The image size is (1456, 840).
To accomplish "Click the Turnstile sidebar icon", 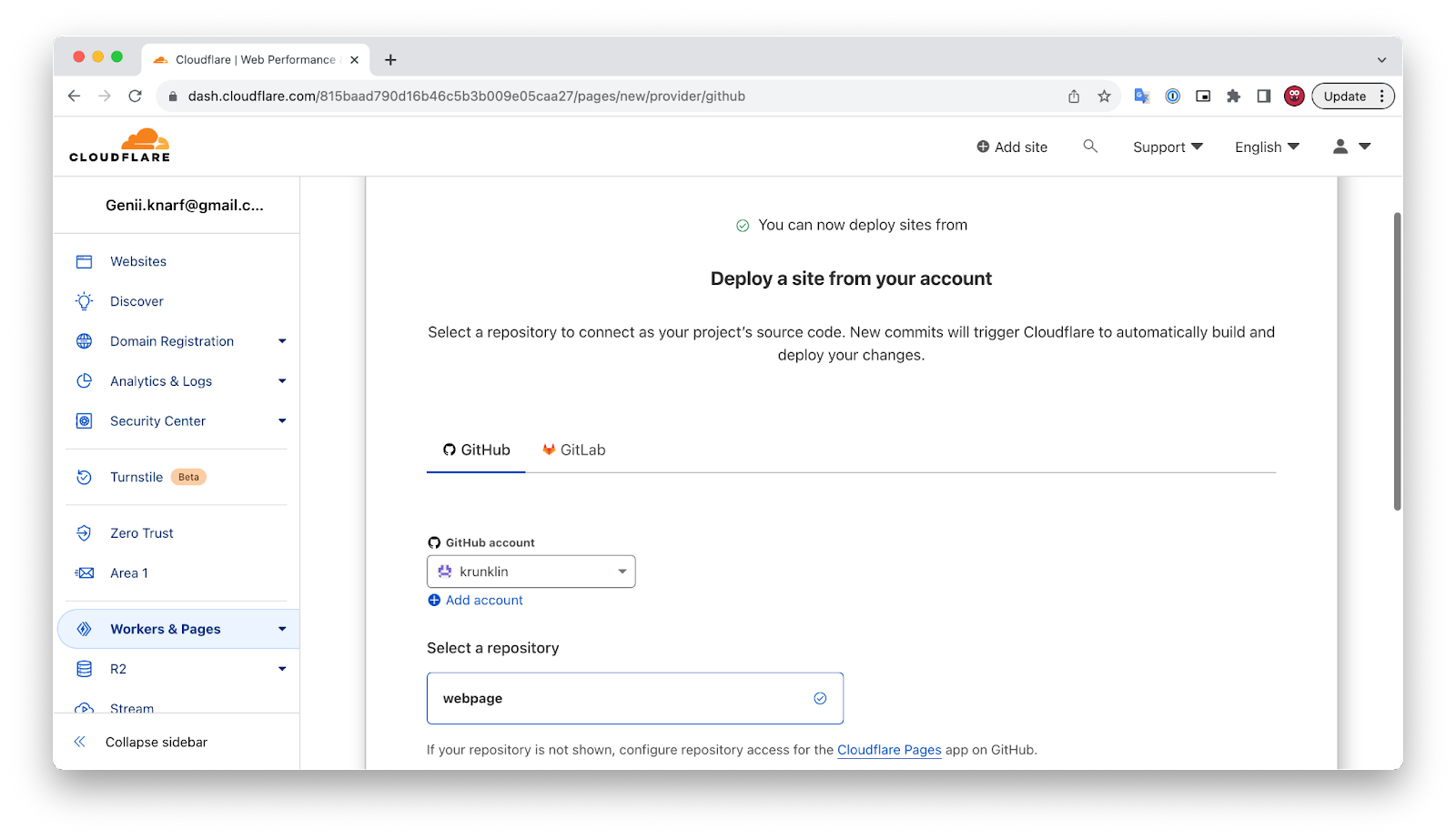I will pyautogui.click(x=85, y=477).
